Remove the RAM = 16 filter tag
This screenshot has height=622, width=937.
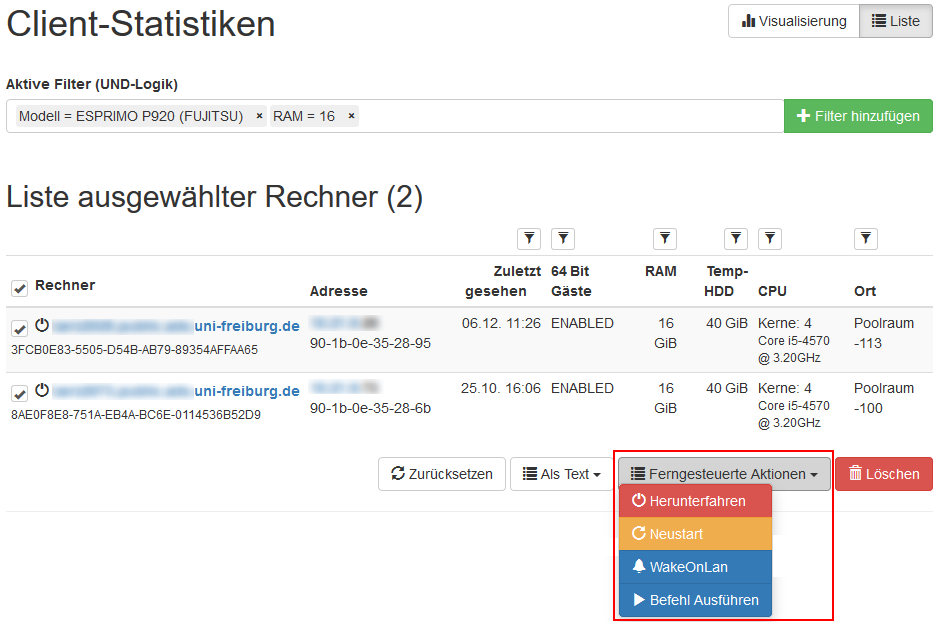tap(351, 116)
